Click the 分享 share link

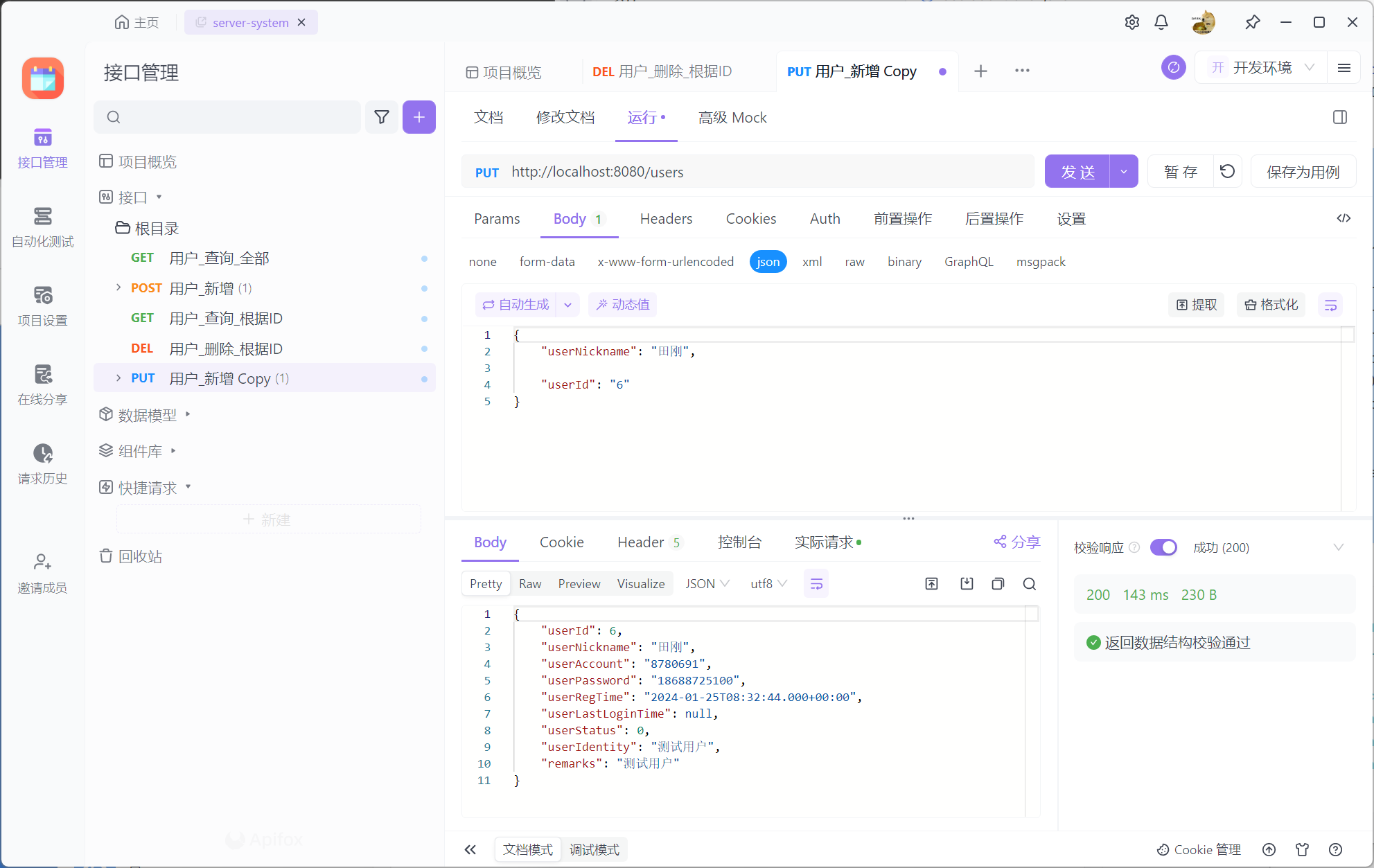[1017, 542]
